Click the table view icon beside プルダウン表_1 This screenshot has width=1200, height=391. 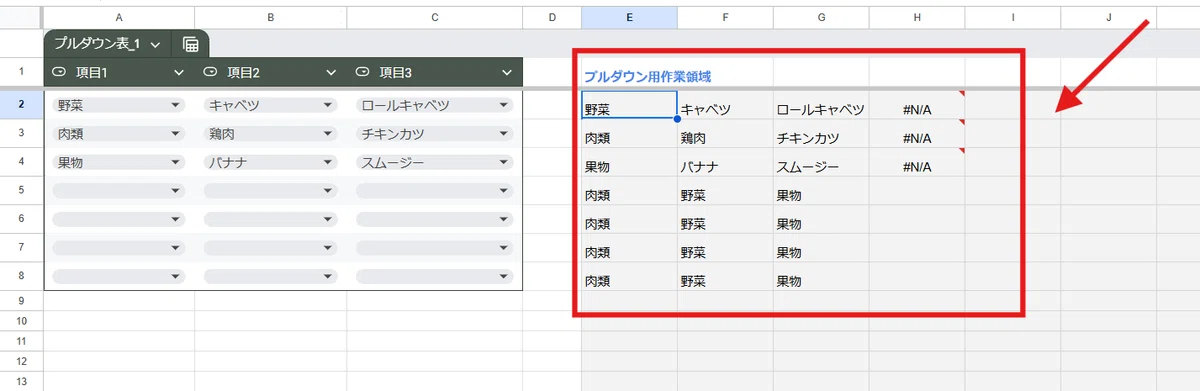pos(190,44)
